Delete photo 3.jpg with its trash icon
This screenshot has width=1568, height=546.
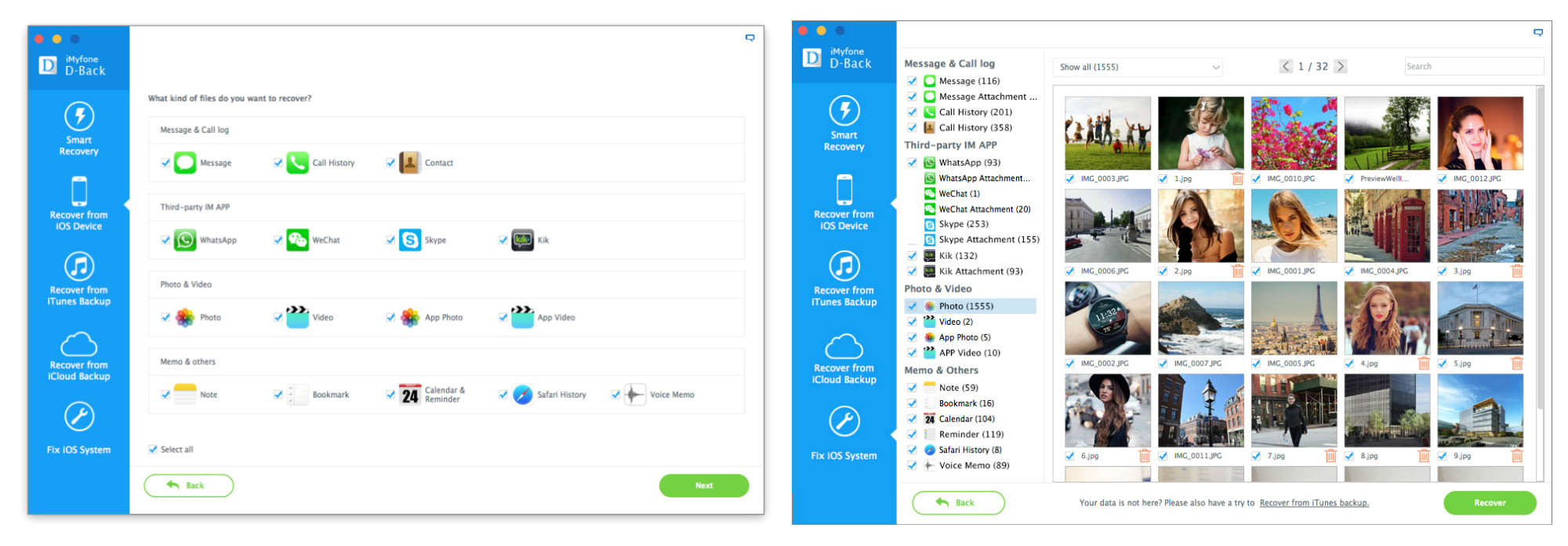click(1517, 271)
